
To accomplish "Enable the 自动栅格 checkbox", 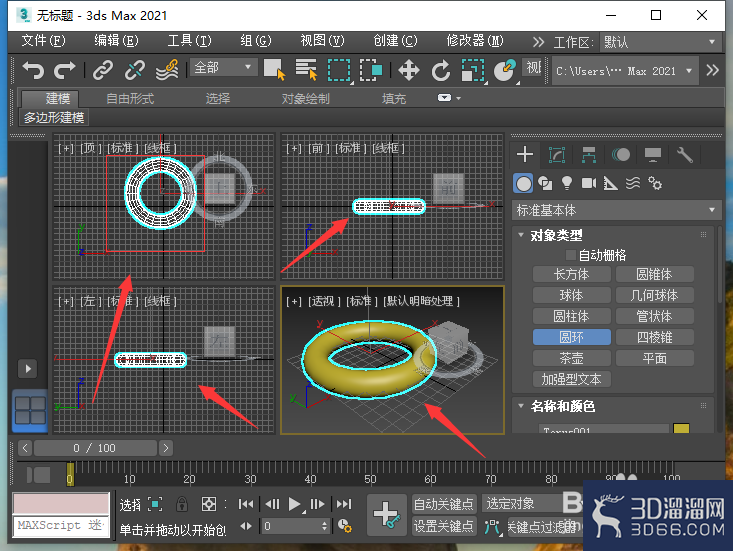I will 570,255.
